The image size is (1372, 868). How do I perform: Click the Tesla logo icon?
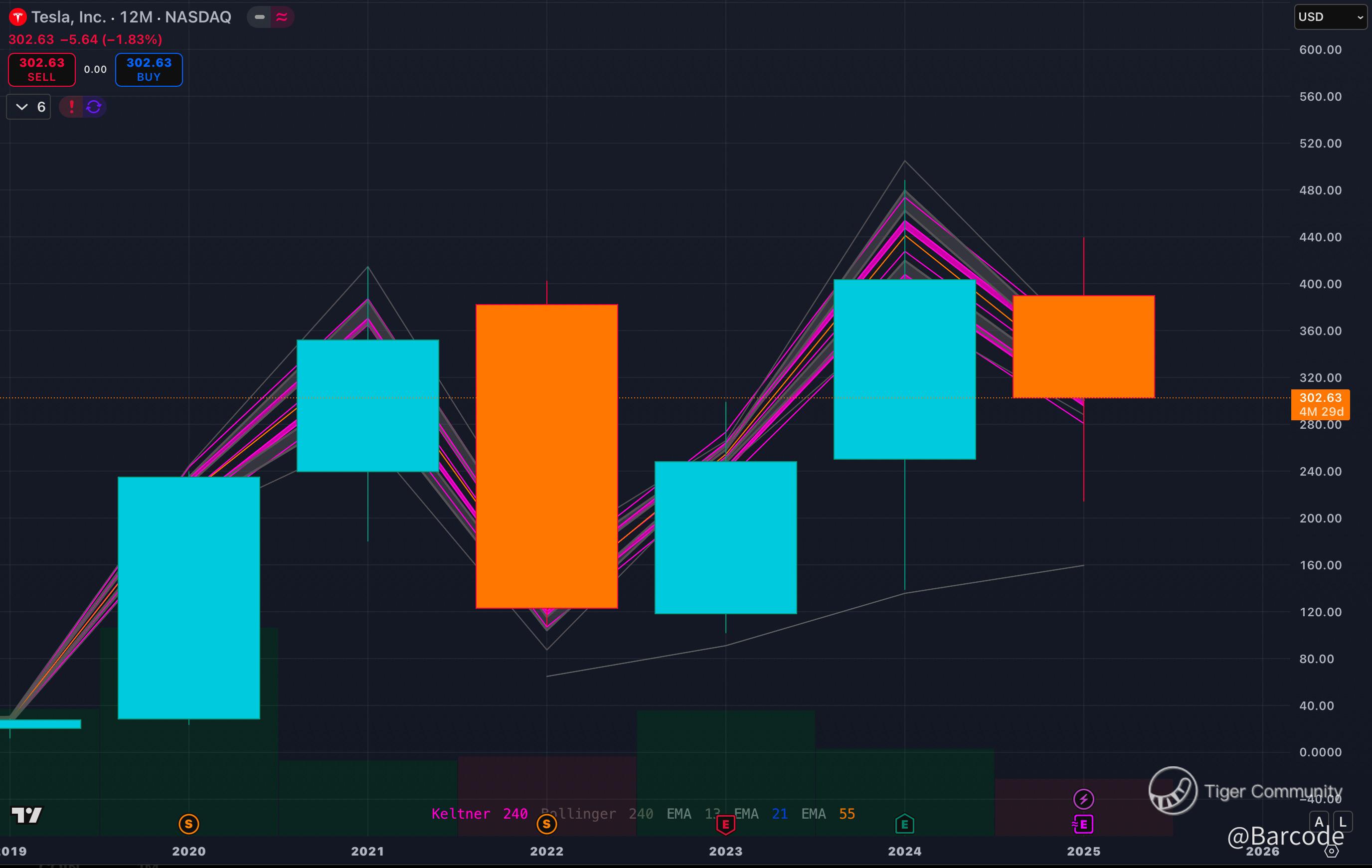point(17,17)
